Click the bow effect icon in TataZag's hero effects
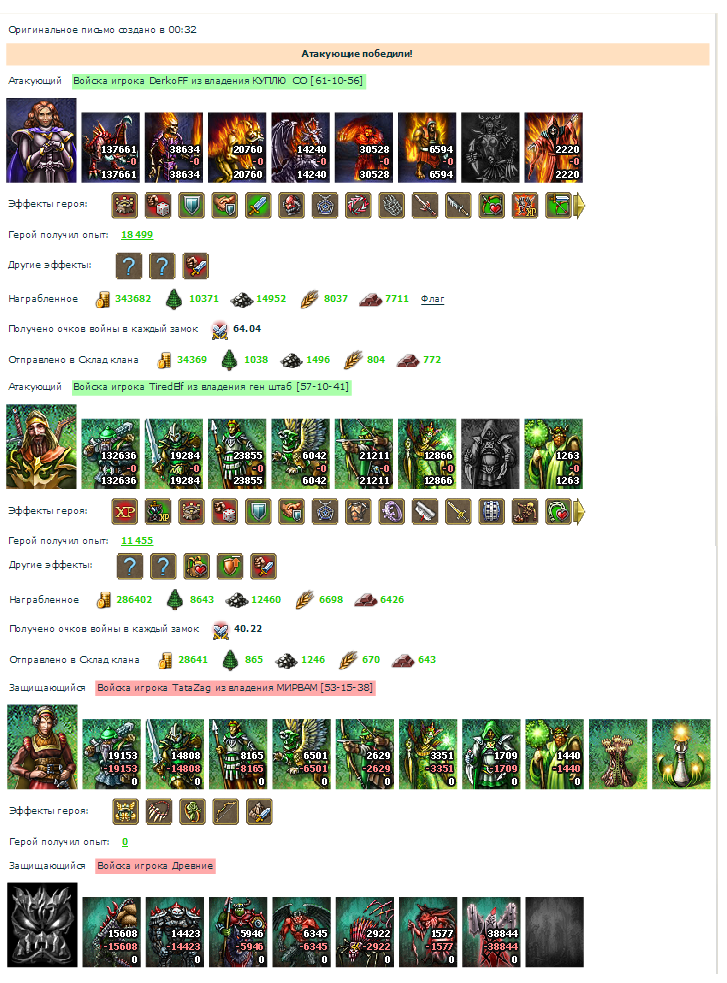This screenshot has height=983, width=727. 226,811
